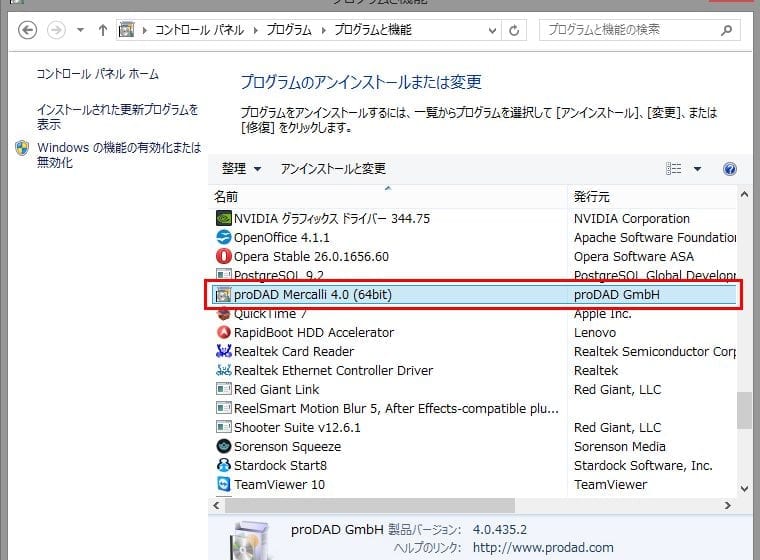Select プログラムと機能 breadcrumb
Screen dimensions: 760x560
click(373, 30)
